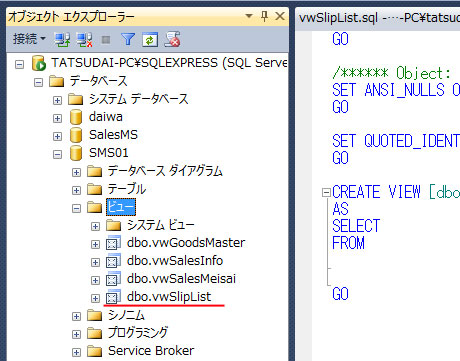Expand the シノニム folder
The image size is (460, 361).
tap(76, 316)
